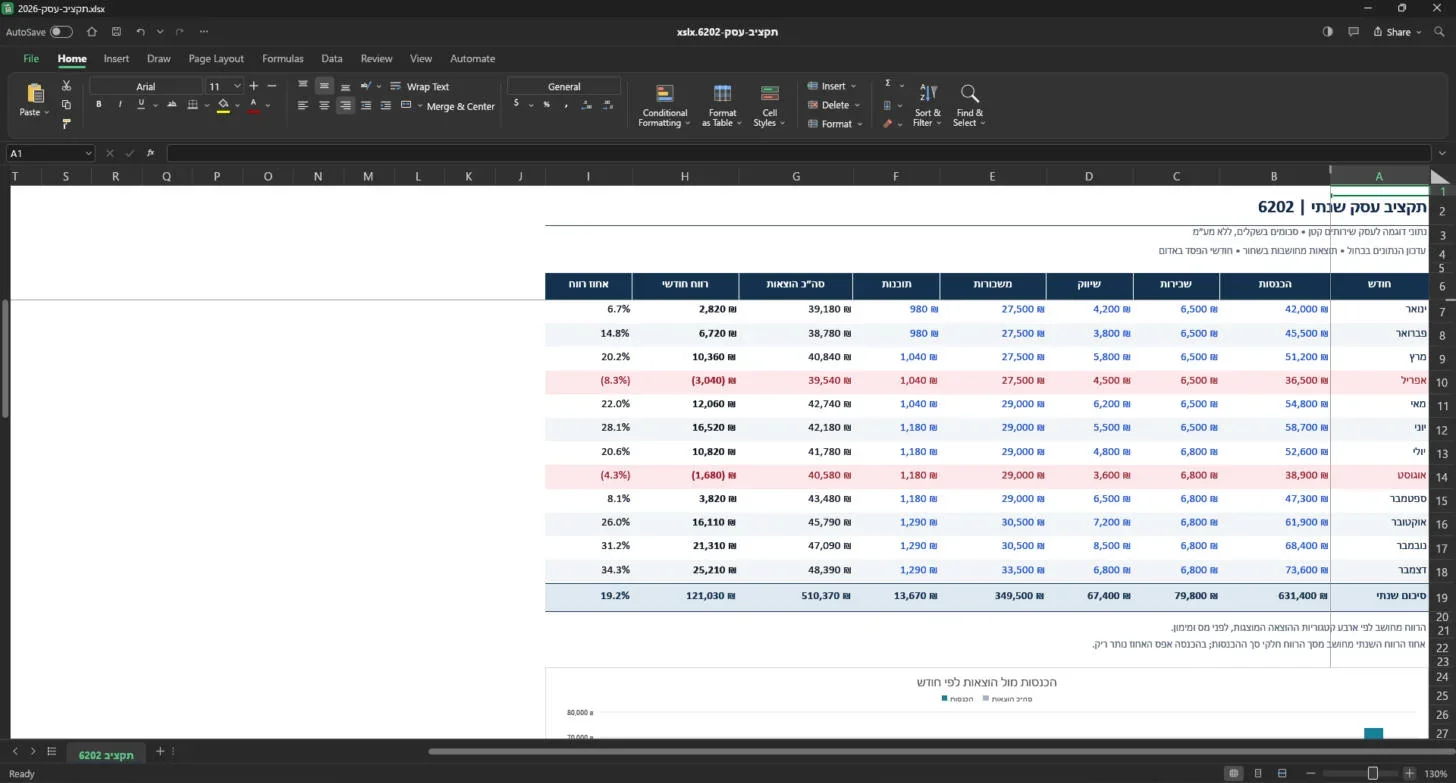Toggle the dark mode contrast icon
The image size is (1456, 783).
[1328, 32]
